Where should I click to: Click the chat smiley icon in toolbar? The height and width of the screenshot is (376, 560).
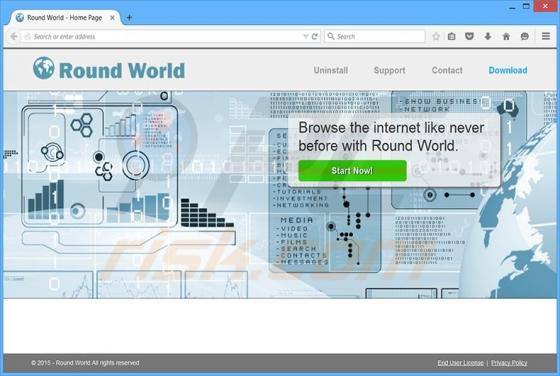pyautogui.click(x=524, y=36)
